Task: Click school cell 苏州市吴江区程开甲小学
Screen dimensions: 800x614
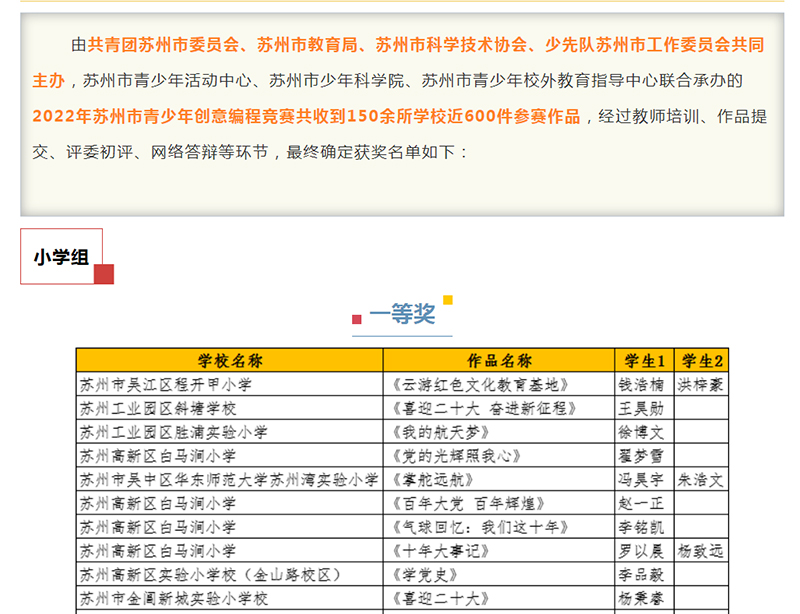Action: pyautogui.click(x=166, y=384)
